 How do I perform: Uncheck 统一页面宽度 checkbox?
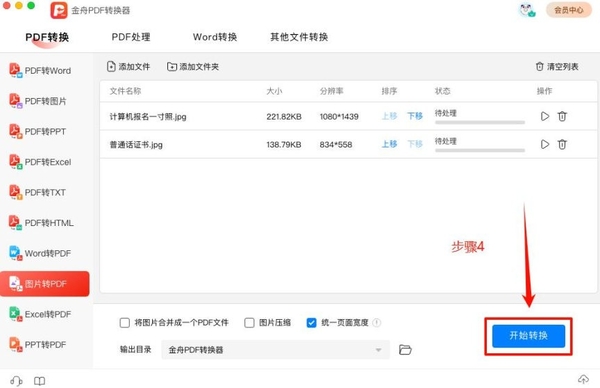tap(311, 323)
